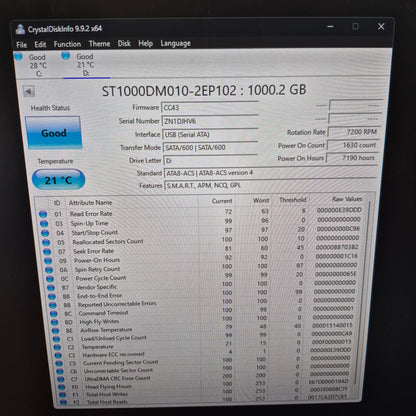The height and width of the screenshot is (416, 416).
Task: Click status icon of Hardware ECC recovered row
Action: [58, 355]
